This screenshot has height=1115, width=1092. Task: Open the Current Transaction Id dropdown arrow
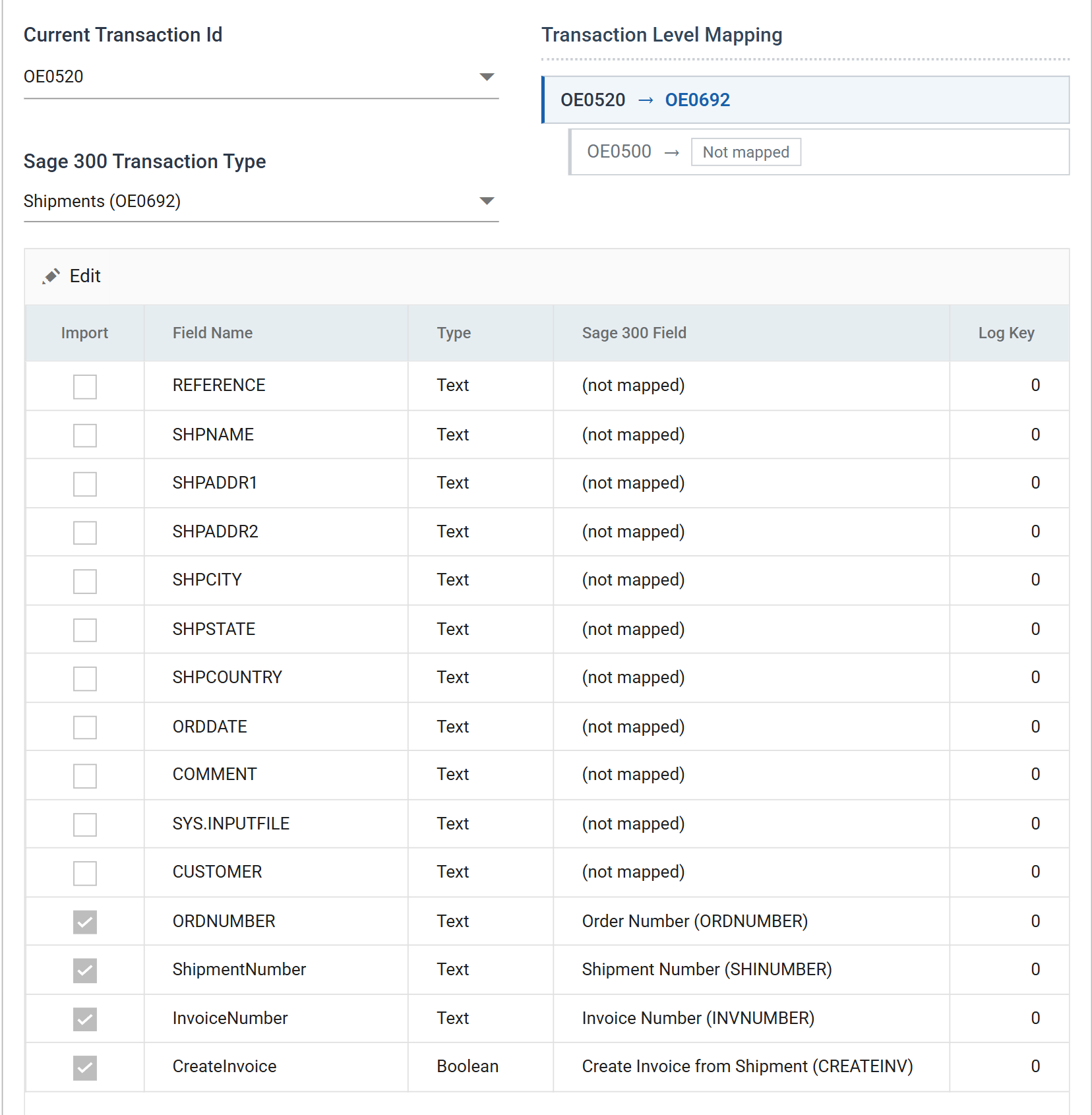click(x=487, y=77)
